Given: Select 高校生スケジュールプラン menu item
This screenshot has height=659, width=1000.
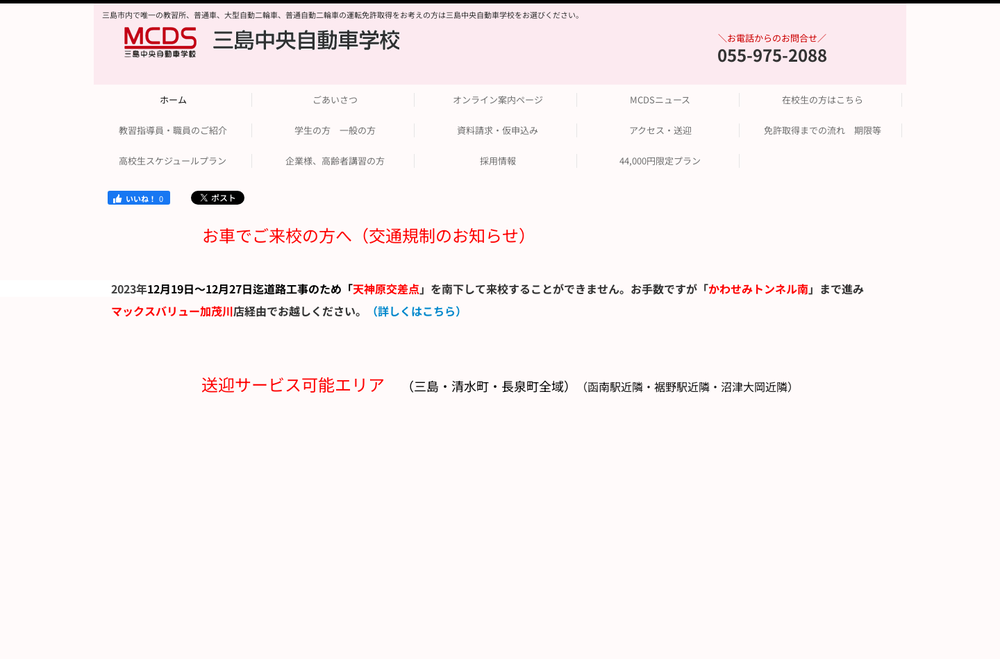Looking at the screenshot, I should (173, 161).
